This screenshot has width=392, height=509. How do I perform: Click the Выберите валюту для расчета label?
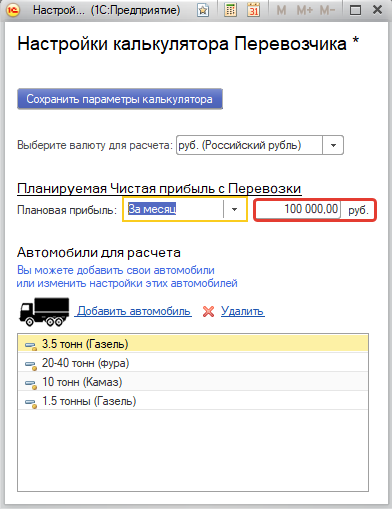[95, 145]
